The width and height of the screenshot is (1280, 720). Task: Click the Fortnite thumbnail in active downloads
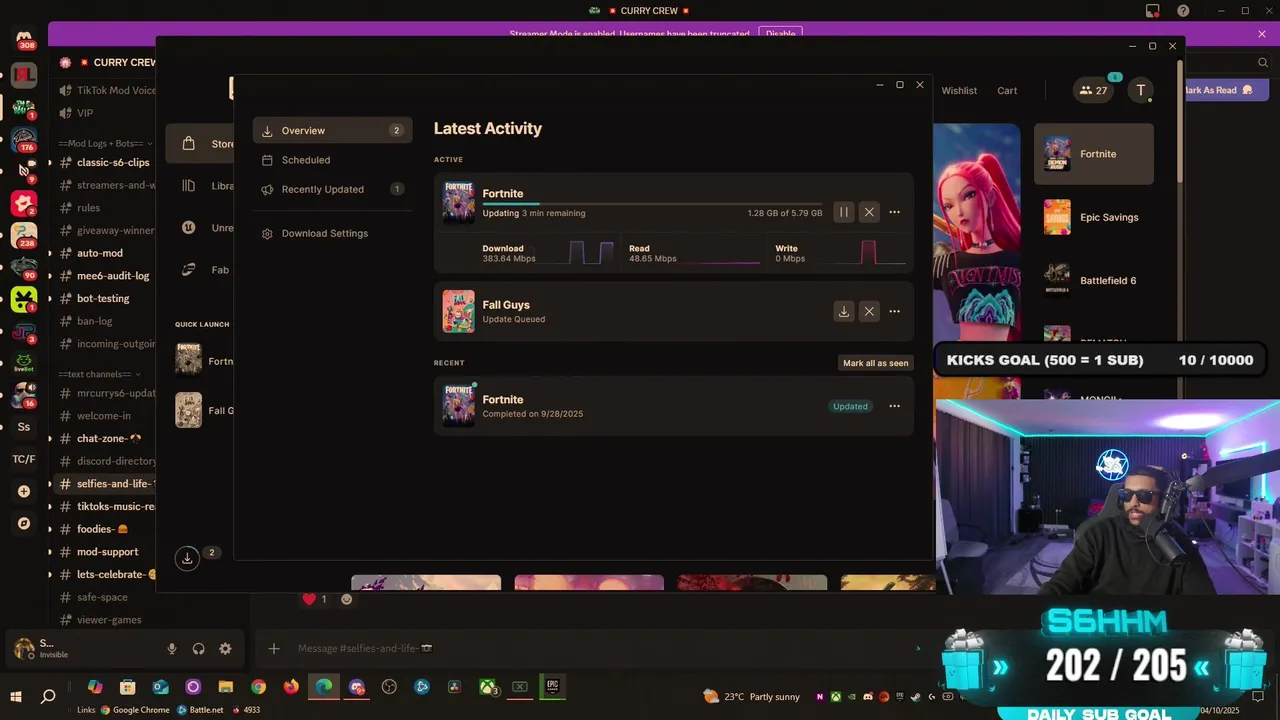459,202
